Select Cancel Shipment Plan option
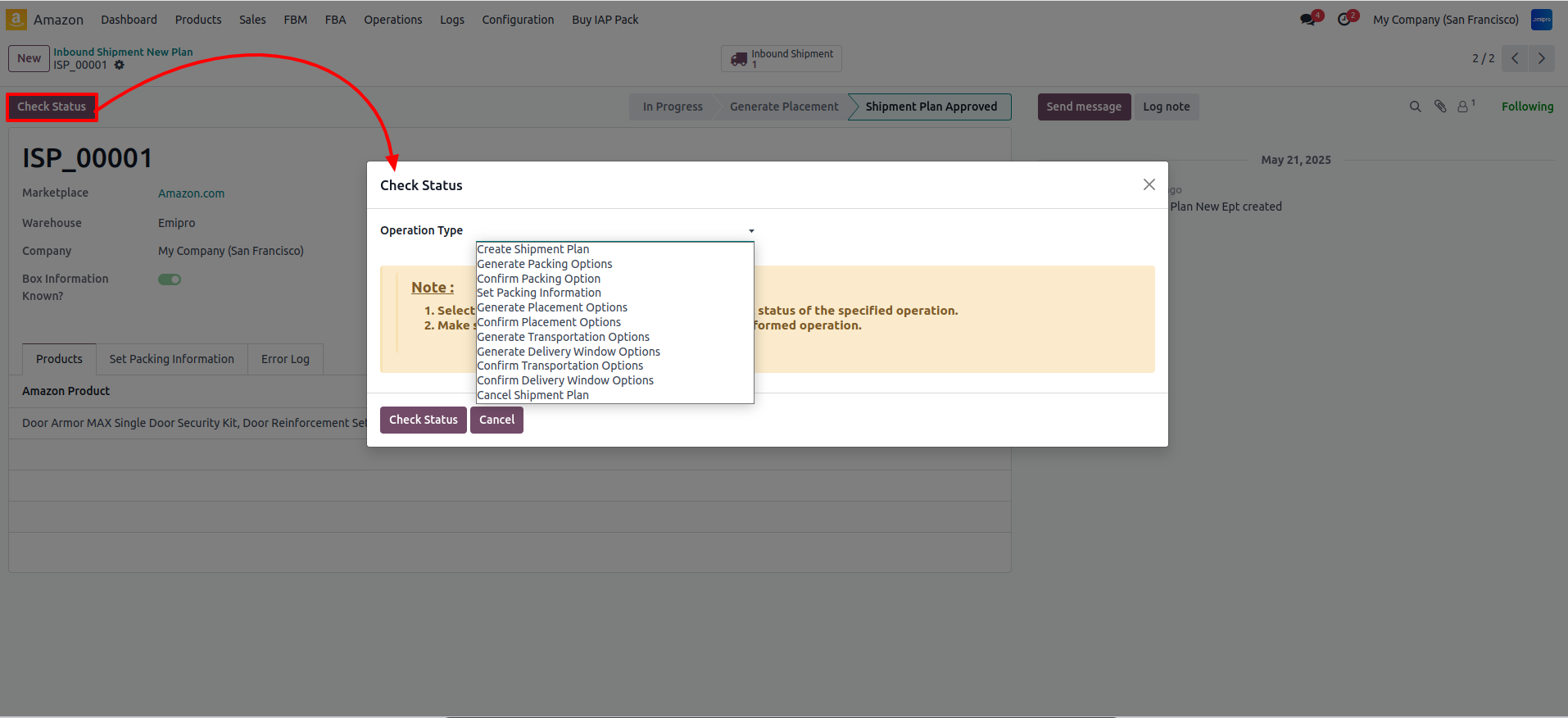1568x718 pixels. point(532,395)
